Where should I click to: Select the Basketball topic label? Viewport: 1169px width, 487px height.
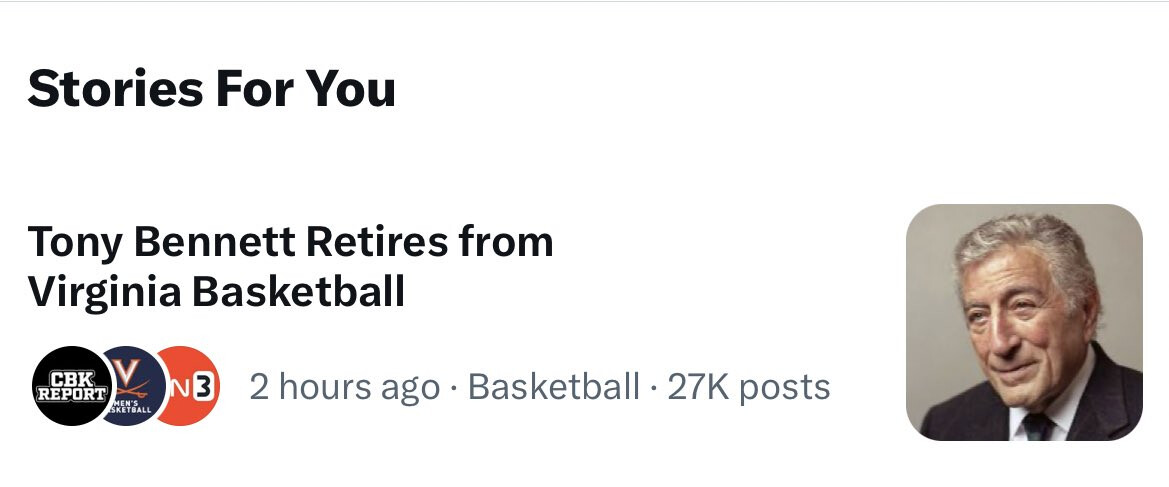pos(553,386)
